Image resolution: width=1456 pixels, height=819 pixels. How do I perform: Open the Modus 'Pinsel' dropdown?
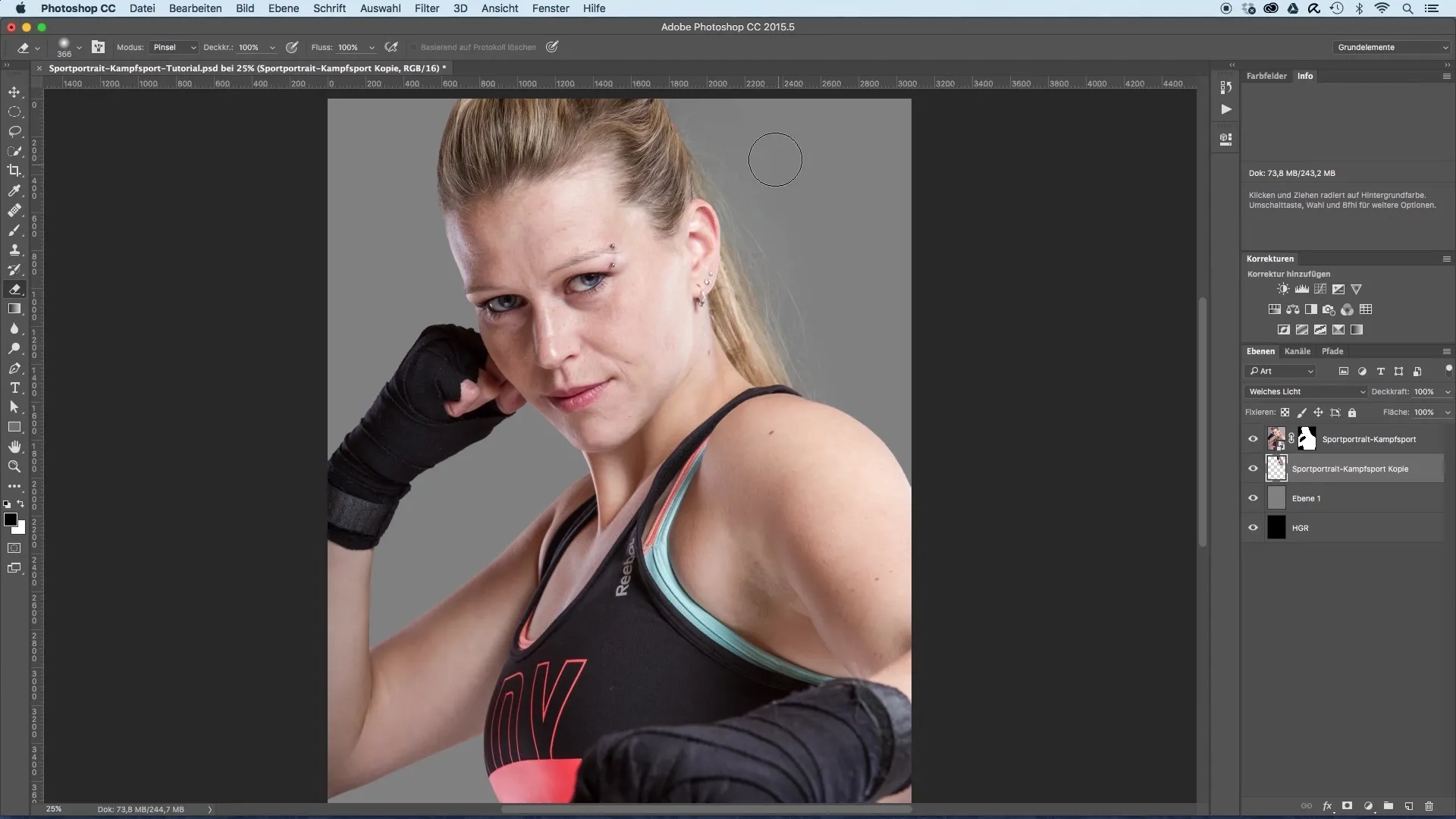174,47
